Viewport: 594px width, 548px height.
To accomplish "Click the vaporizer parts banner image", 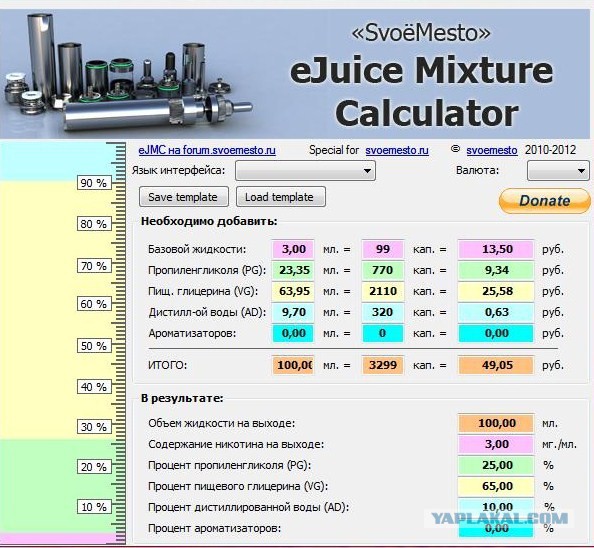I will [x=128, y=72].
